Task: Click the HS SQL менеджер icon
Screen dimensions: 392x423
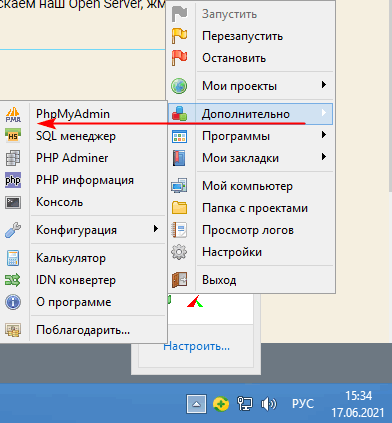Action: pos(13,136)
